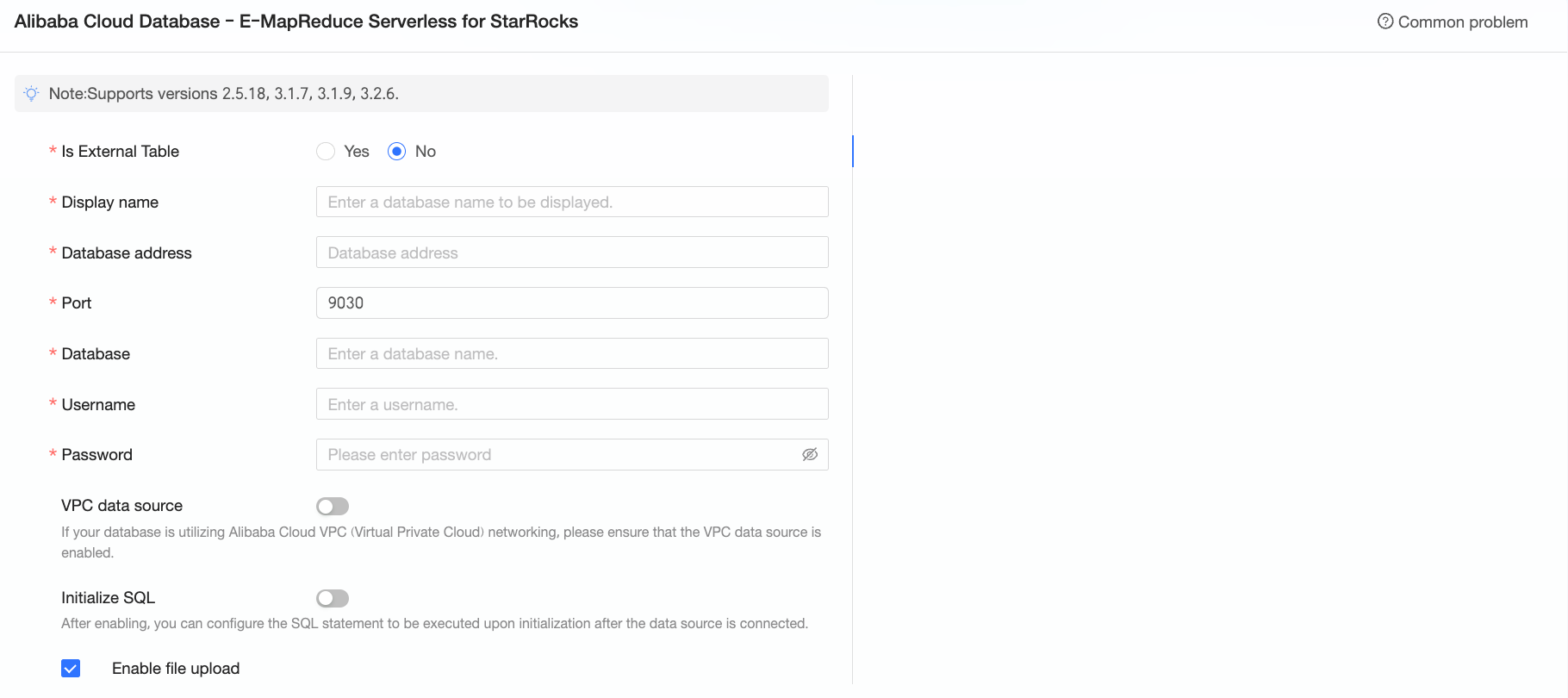Screen dimensions: 1568x698
Task: Select Yes for Is External Table
Action: (x=326, y=152)
